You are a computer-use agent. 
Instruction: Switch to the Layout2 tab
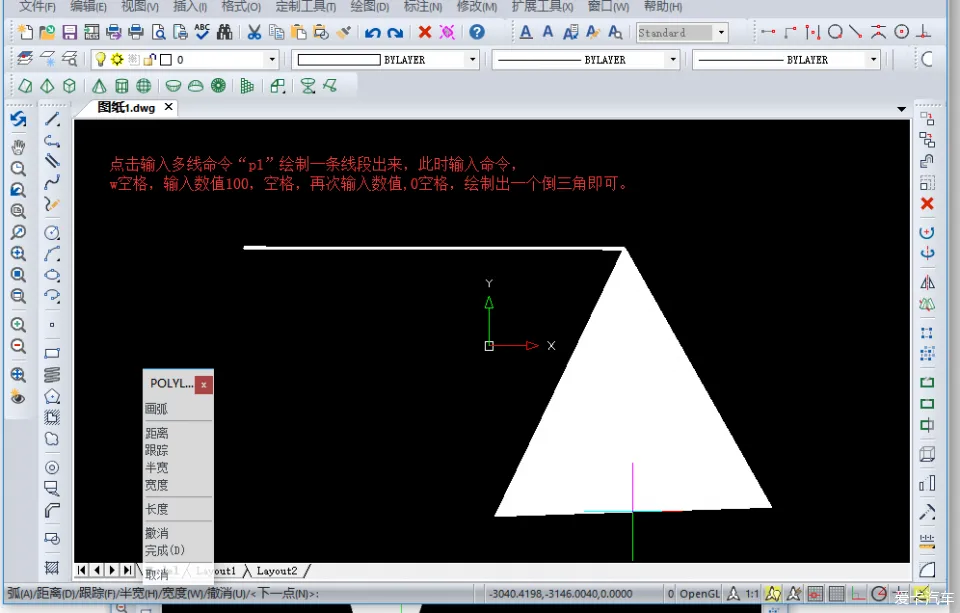click(276, 571)
